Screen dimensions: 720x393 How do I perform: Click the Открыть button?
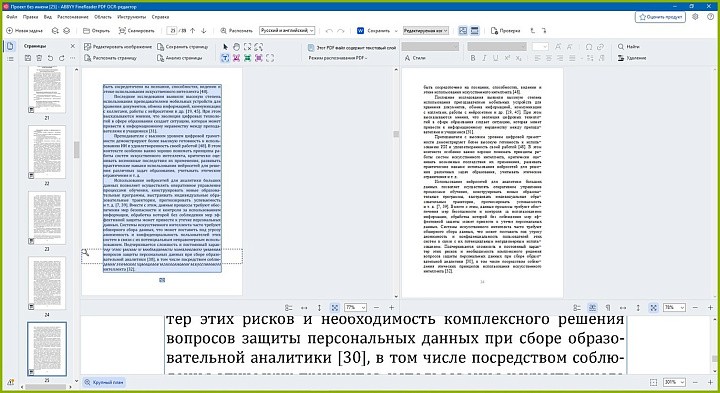click(96, 31)
